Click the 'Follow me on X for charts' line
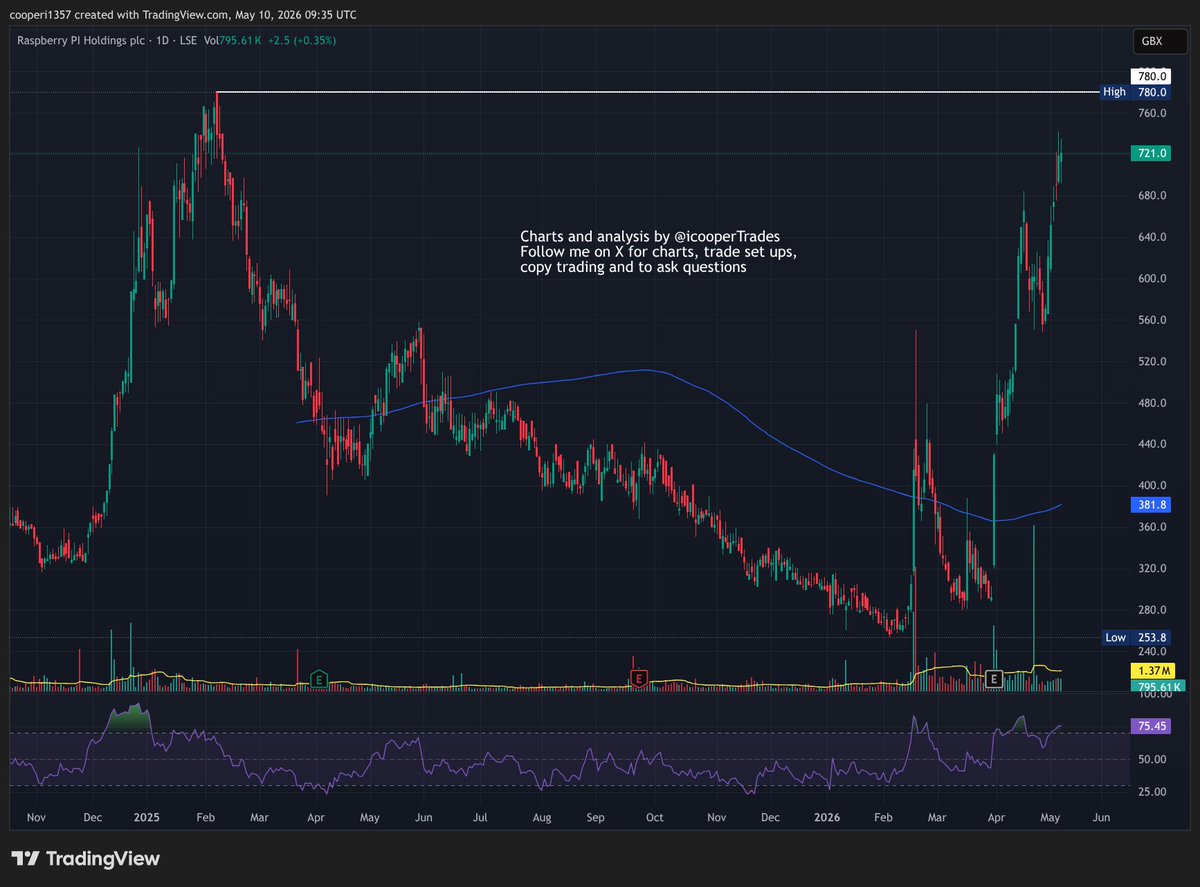Screen dimensions: 1200x887 click(658, 252)
